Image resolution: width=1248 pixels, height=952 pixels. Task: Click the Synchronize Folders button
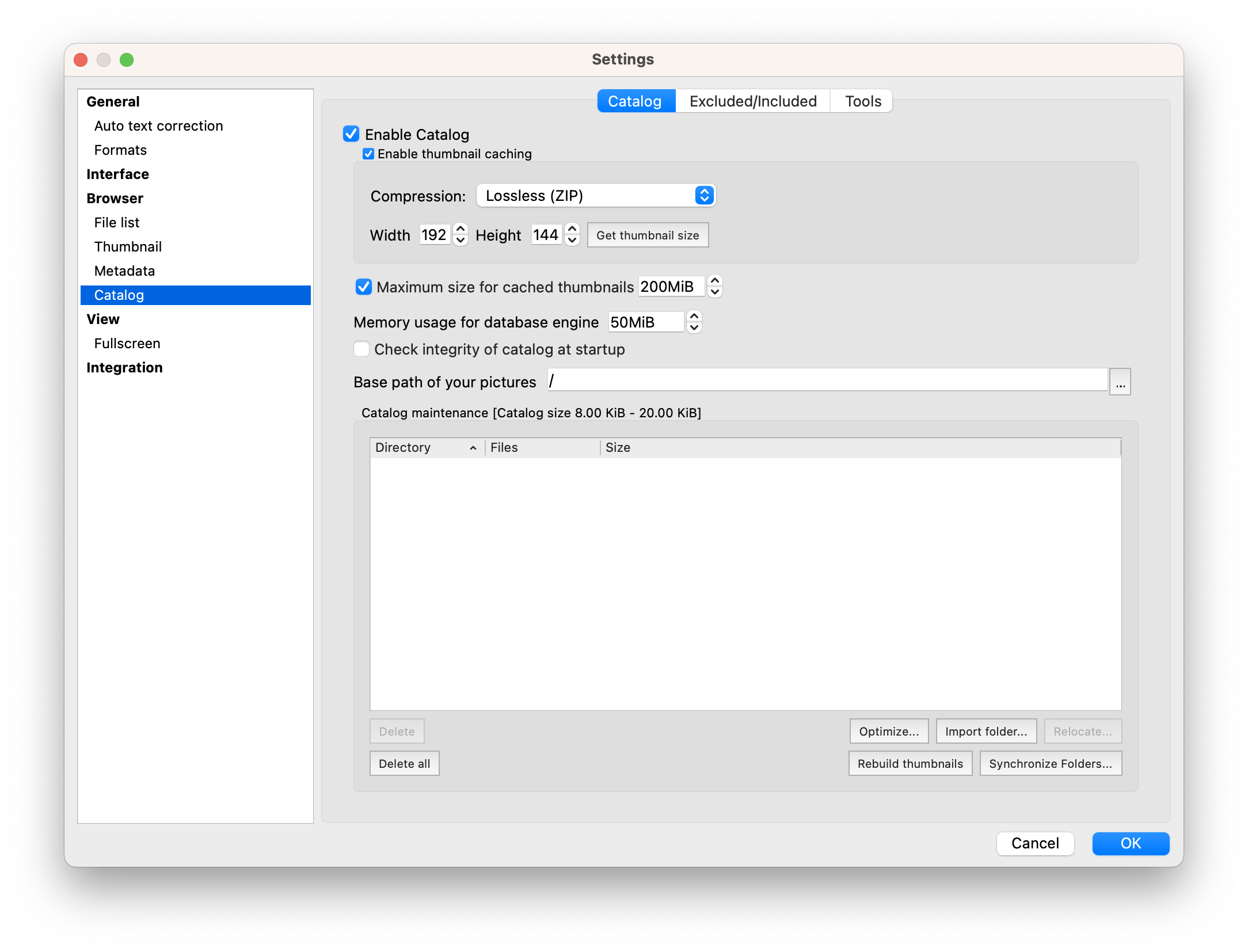(x=1051, y=764)
